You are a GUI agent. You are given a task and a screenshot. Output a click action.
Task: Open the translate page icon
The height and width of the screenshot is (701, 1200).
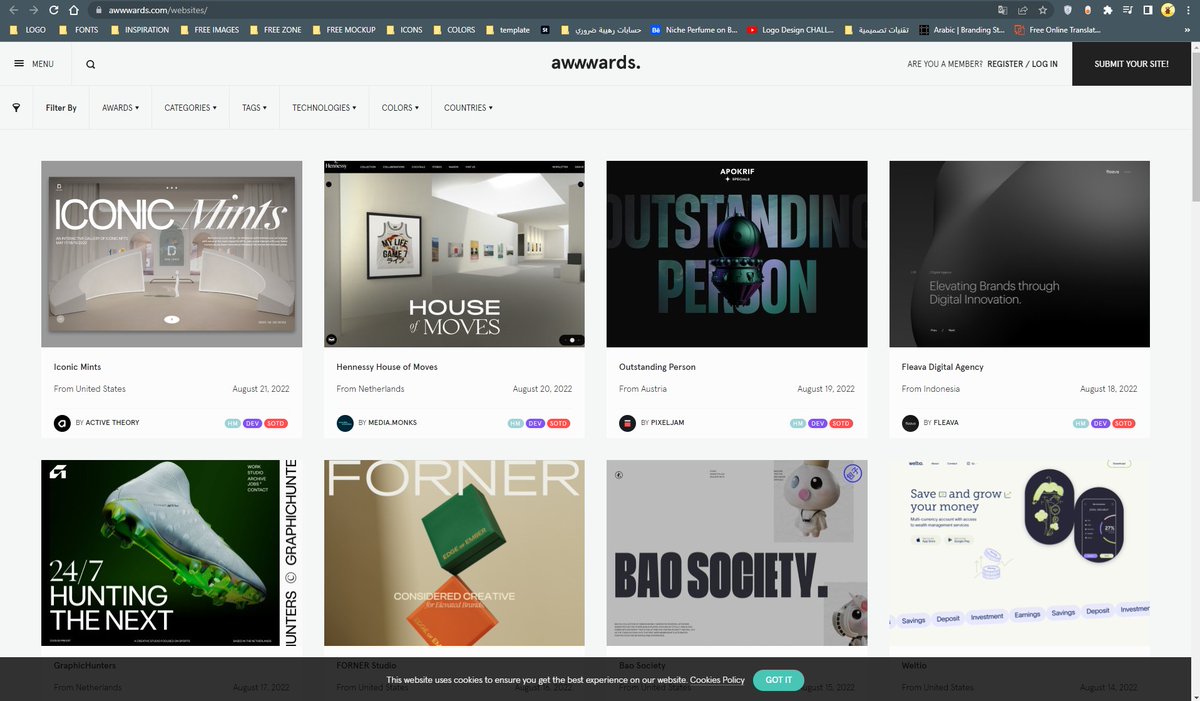tap(1003, 10)
